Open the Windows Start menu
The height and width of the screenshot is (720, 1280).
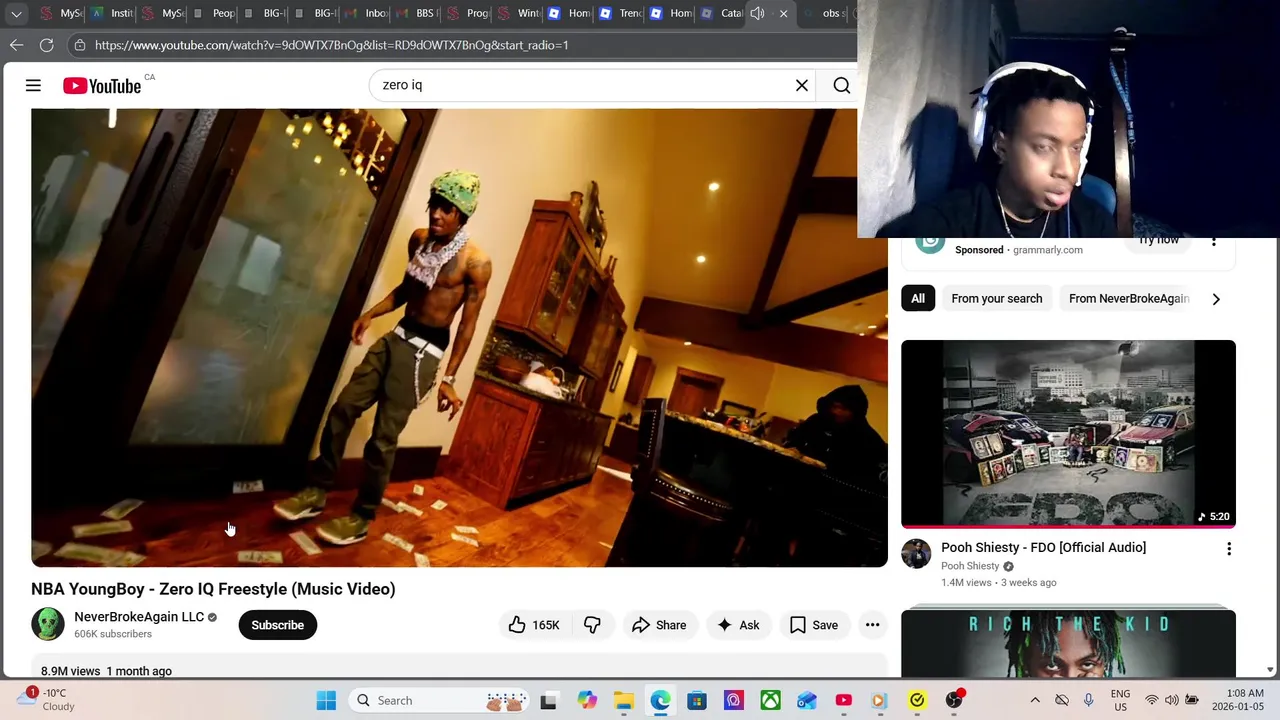click(x=326, y=701)
